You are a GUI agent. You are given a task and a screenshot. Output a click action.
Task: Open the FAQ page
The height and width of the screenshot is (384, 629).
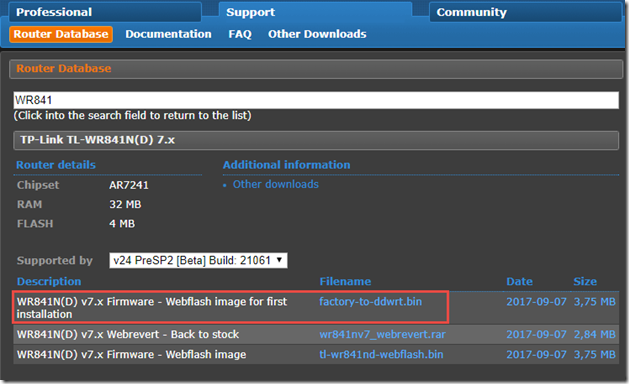pos(240,34)
